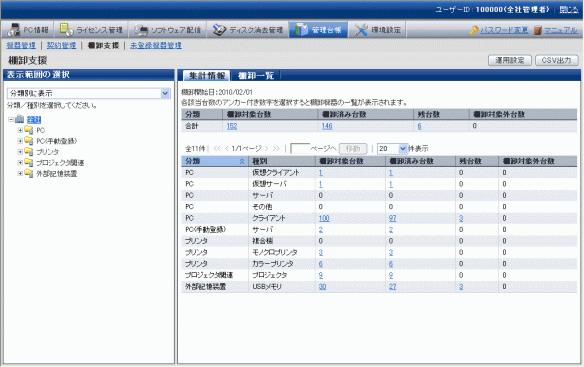Click the マニュアル link

point(561,30)
